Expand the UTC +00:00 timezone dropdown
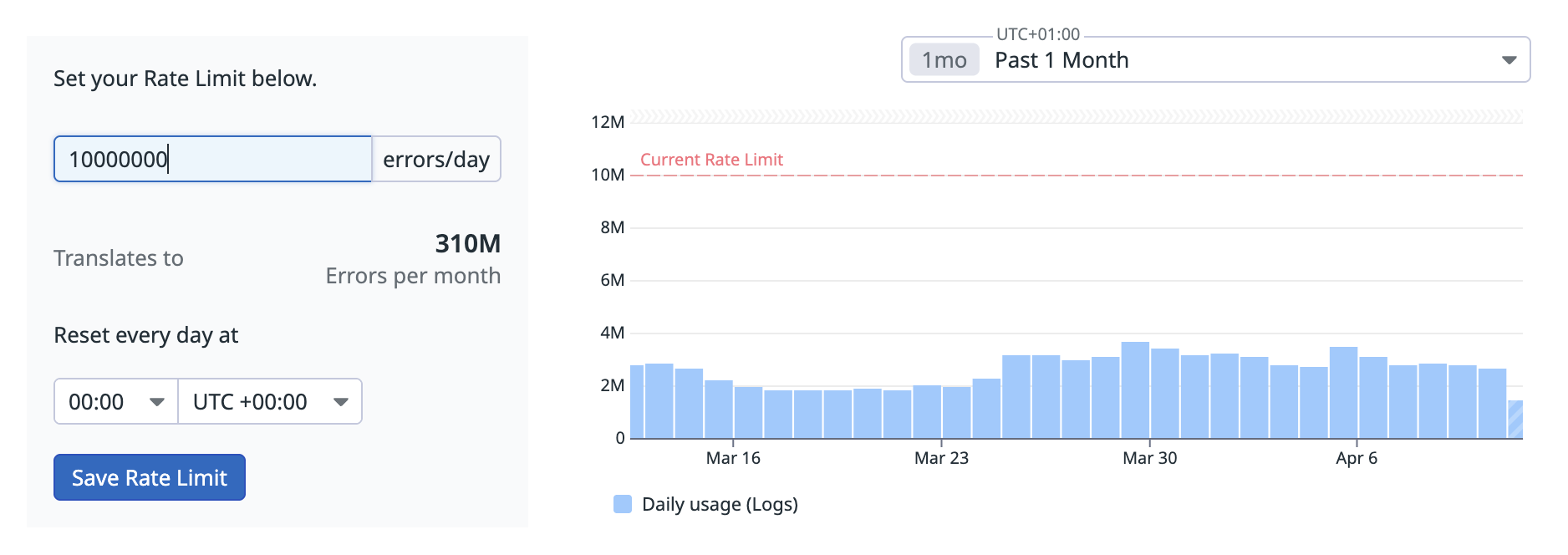Viewport: 1568px width, 555px height. coord(270,402)
